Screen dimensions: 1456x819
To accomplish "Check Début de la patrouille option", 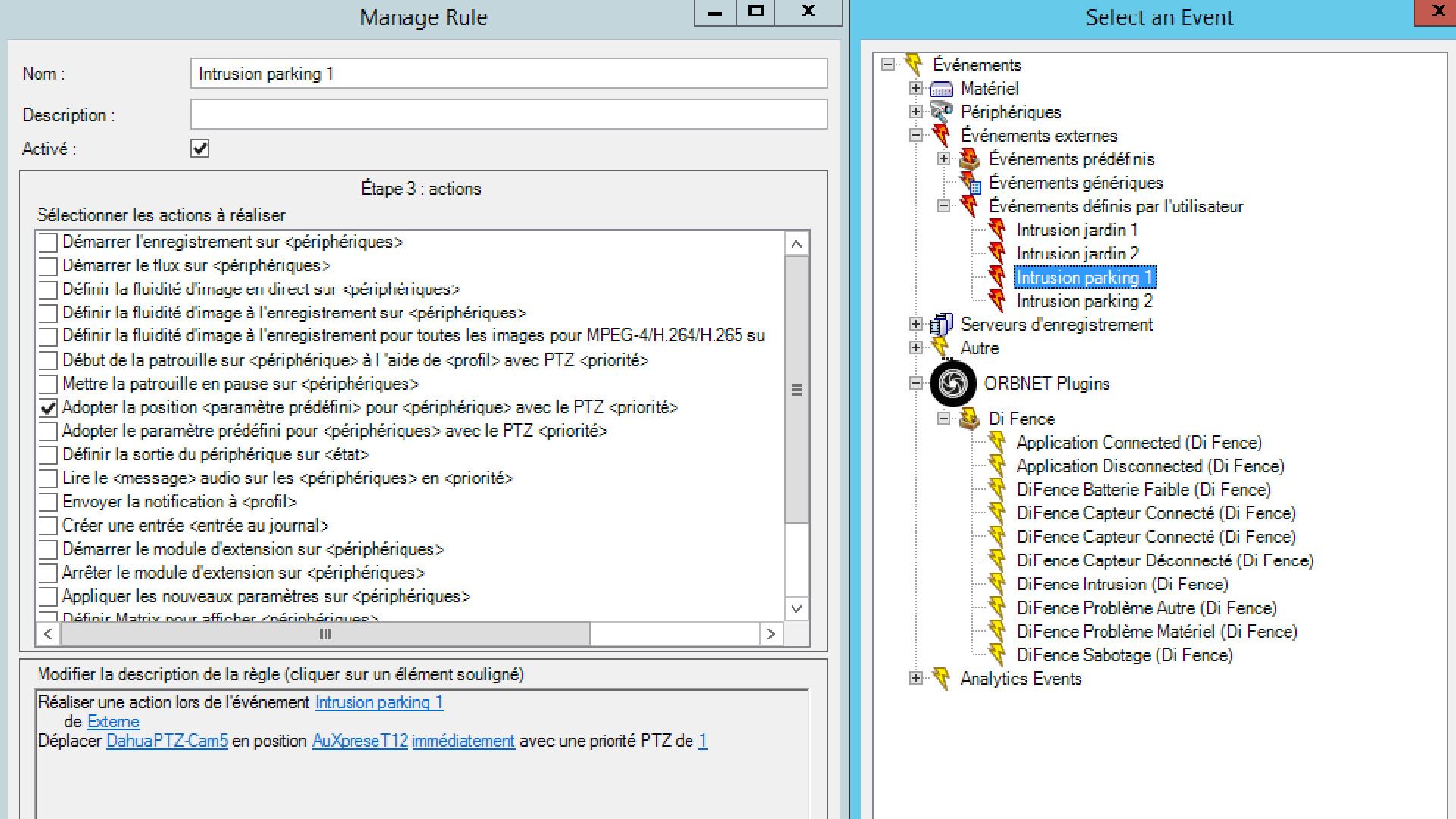I will tap(48, 360).
